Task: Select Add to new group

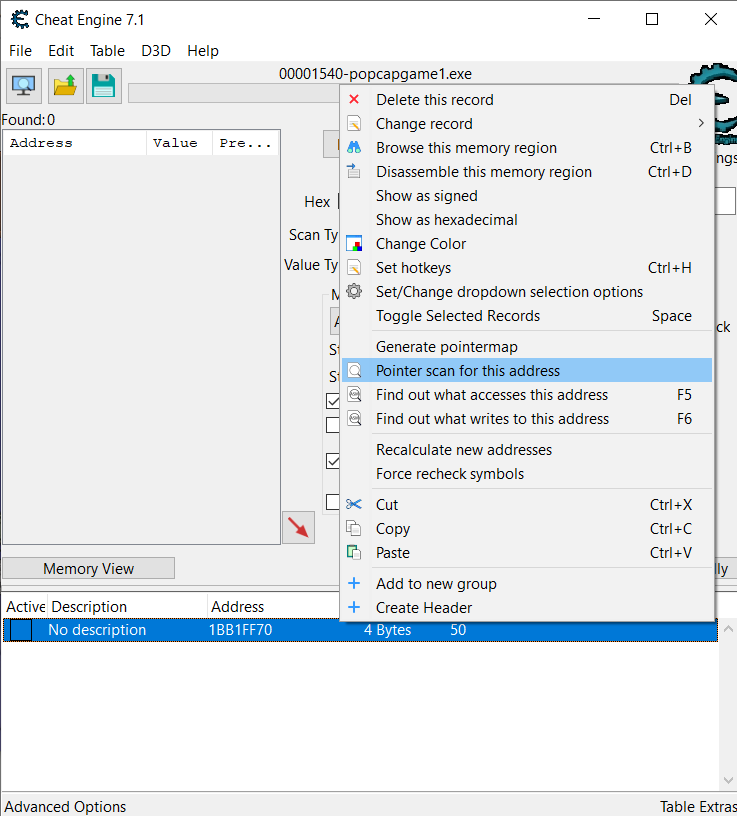Action: click(527, 584)
